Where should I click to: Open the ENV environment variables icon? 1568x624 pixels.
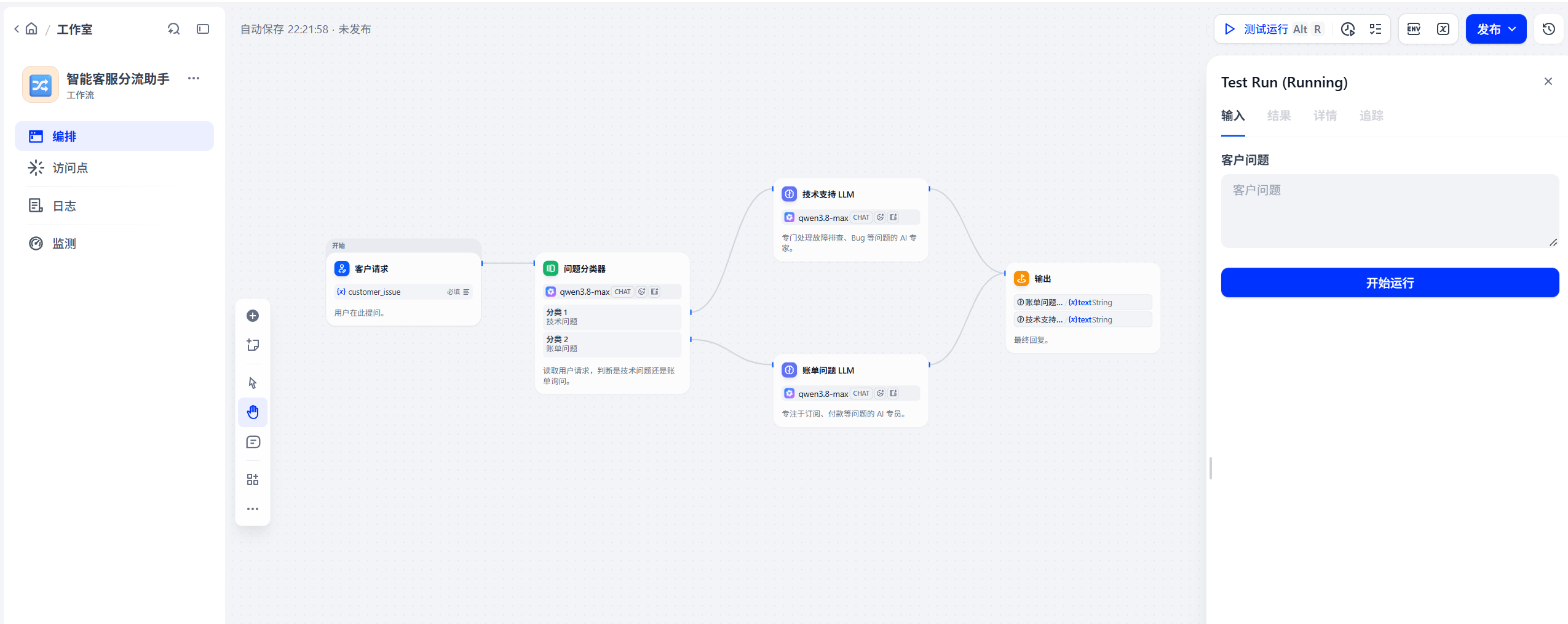coord(1414,29)
